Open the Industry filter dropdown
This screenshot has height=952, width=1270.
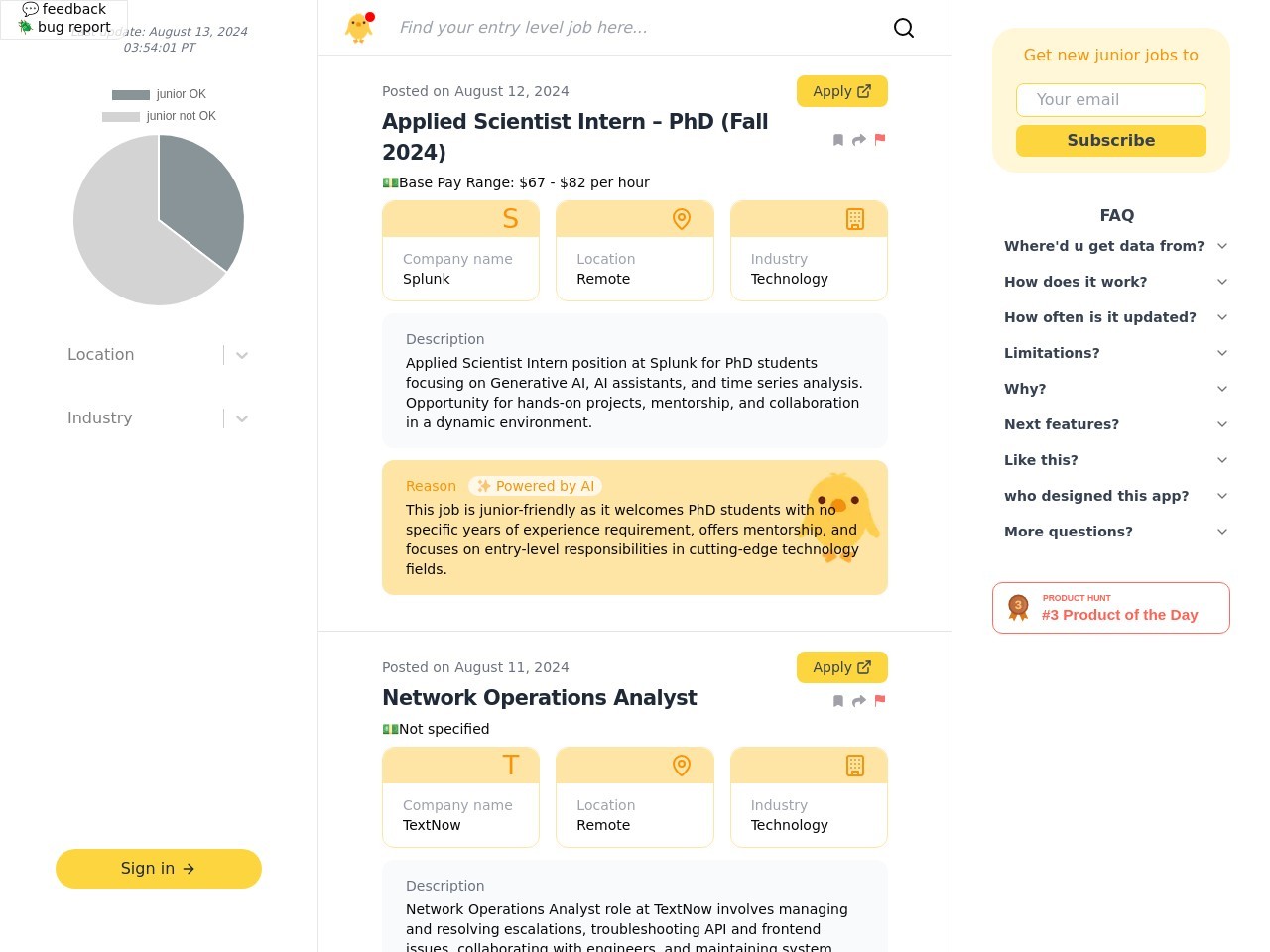[159, 418]
